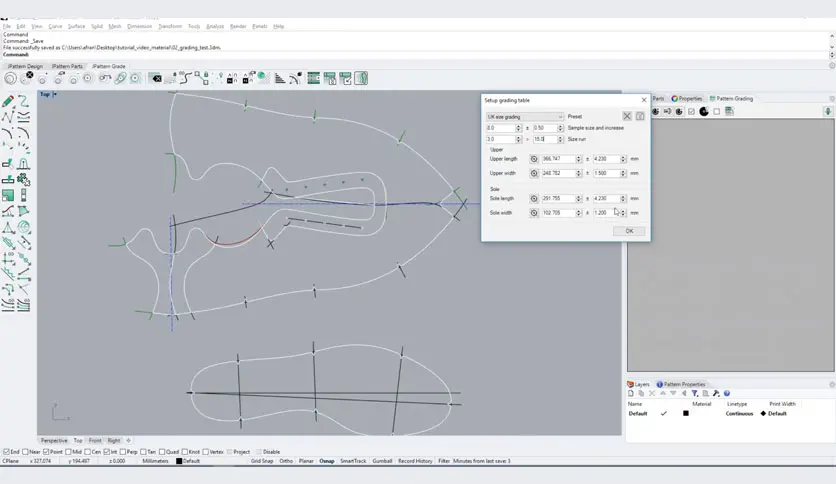
Task: Toggle Record History in status bar
Action: [415, 461]
